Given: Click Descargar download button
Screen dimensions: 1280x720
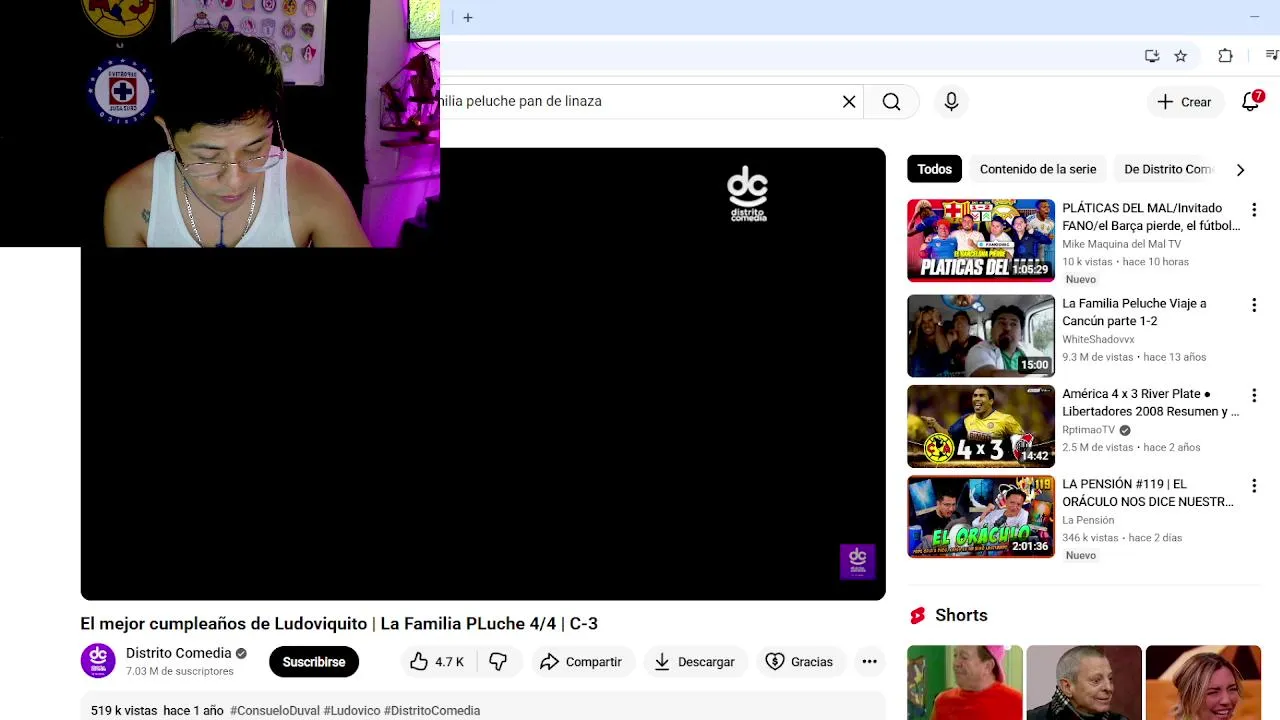Looking at the screenshot, I should point(695,662).
